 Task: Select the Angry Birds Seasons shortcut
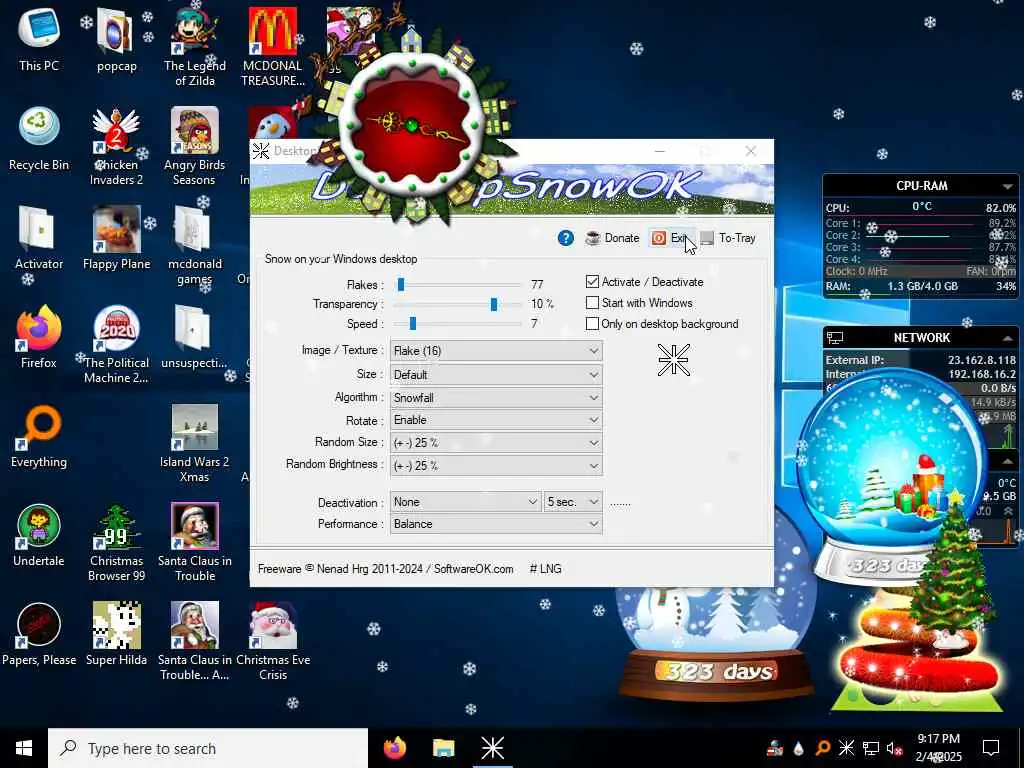(195, 147)
